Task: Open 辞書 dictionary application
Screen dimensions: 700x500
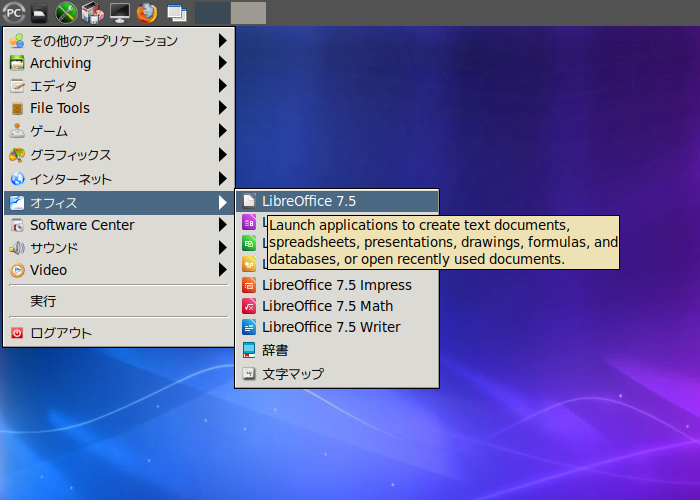Action: [x=337, y=350]
